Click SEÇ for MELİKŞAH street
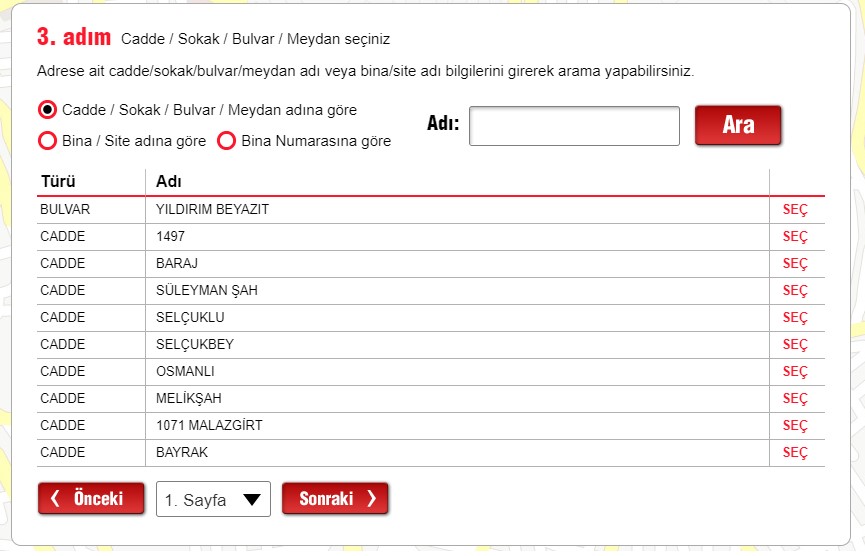865x556 pixels. tap(795, 399)
